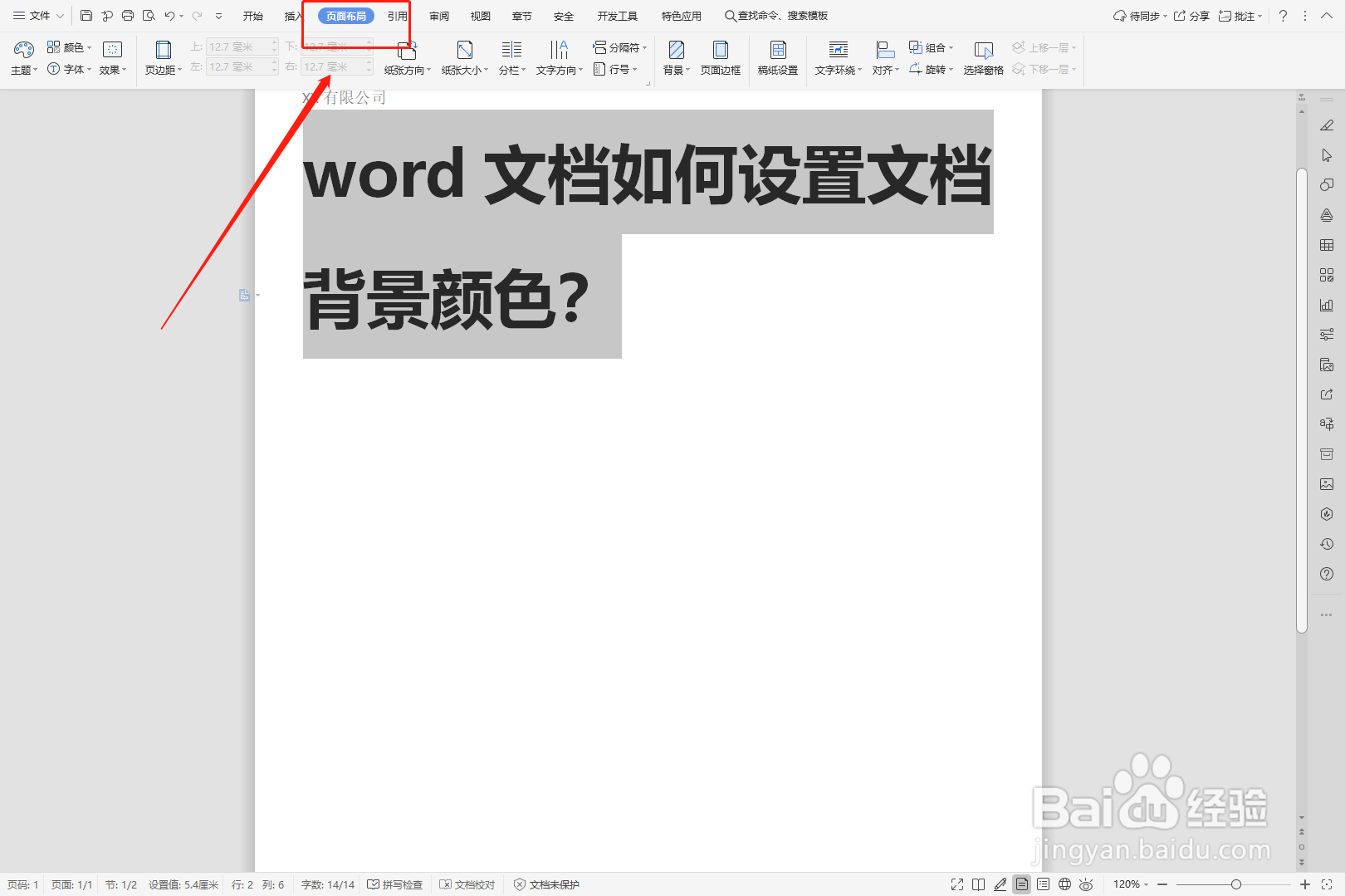Viewport: 1345px width, 896px height.
Task: Open the 120% zoom level dropdown
Action: [x=1131, y=884]
